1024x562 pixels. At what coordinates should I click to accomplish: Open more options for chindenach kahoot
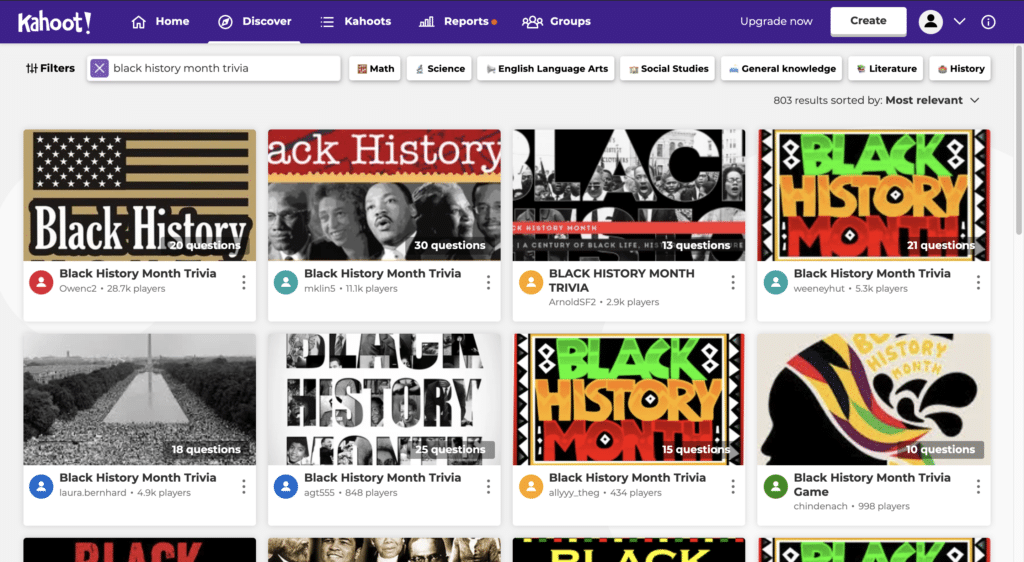pyautogui.click(x=978, y=486)
